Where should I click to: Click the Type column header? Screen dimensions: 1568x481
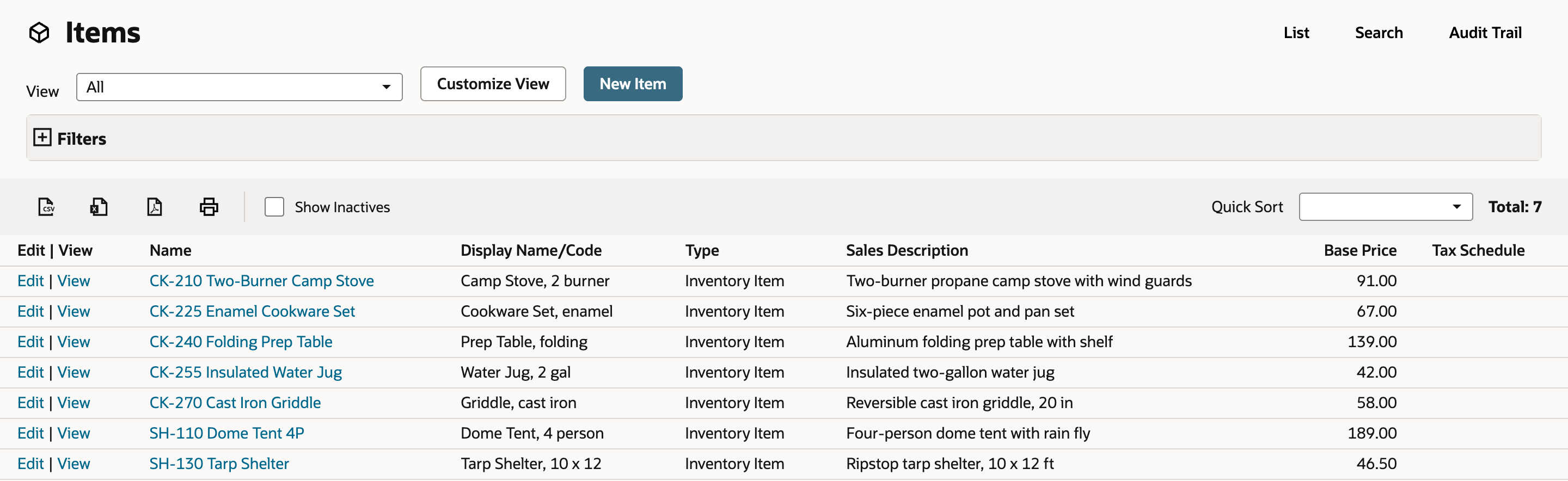tap(702, 250)
